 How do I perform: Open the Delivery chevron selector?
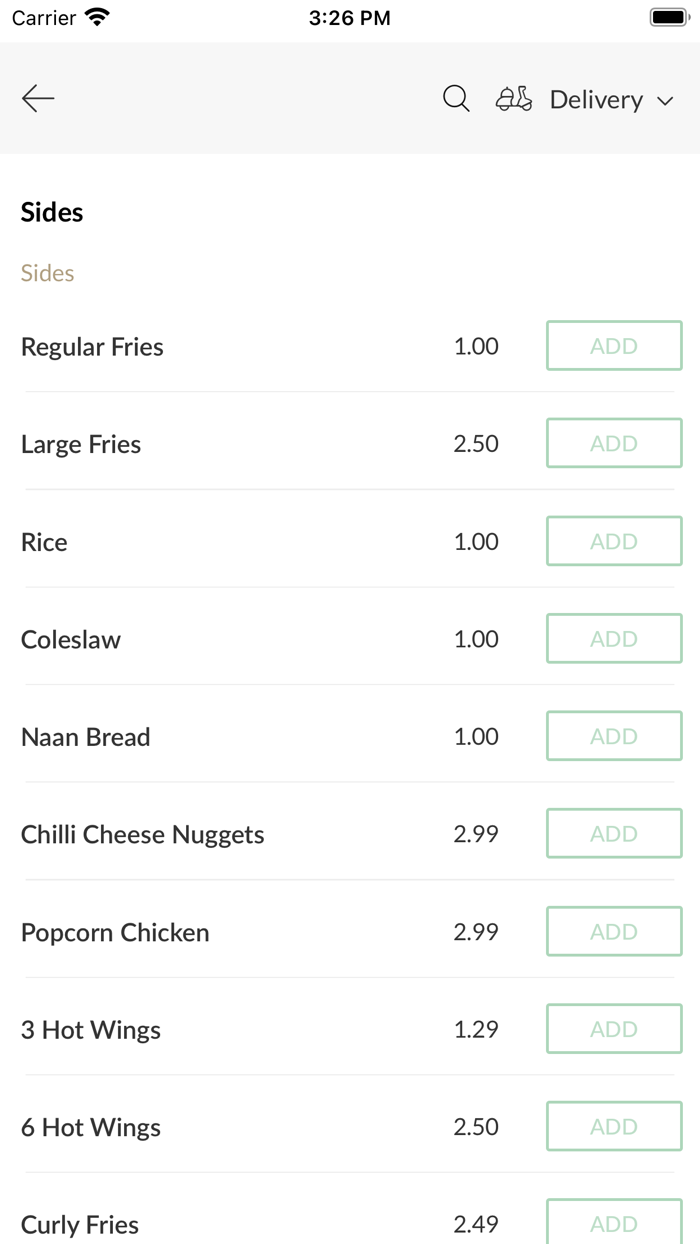(665, 101)
